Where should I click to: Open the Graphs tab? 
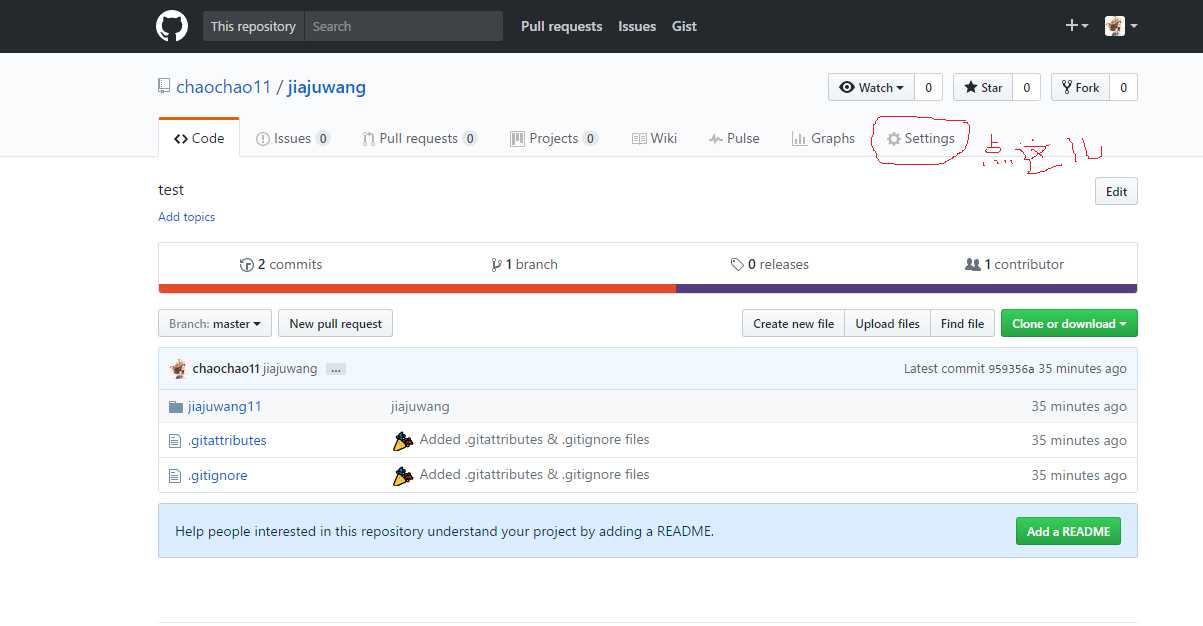823,138
